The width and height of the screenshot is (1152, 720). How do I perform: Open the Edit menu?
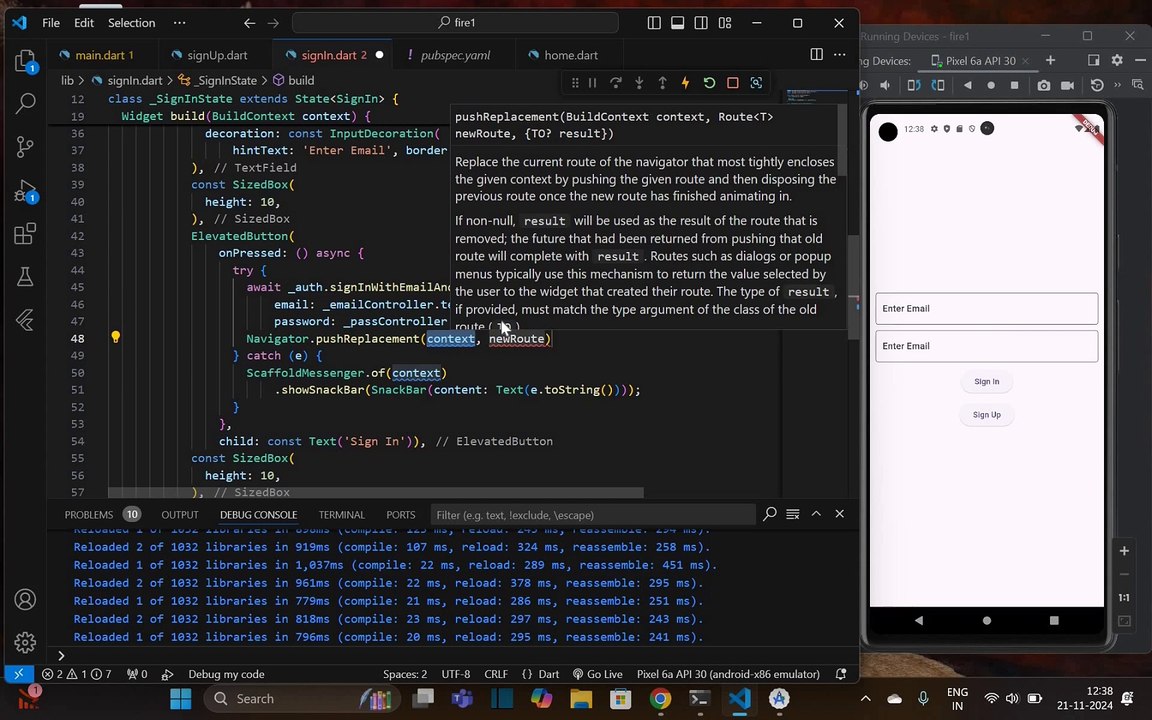84,23
